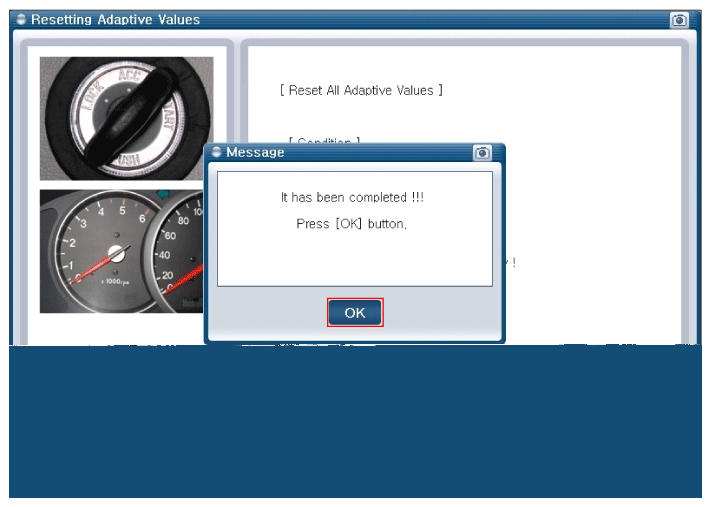This screenshot has height=507, width=711.
Task: Click the Message dialog camera capture icon
Action: [x=482, y=153]
